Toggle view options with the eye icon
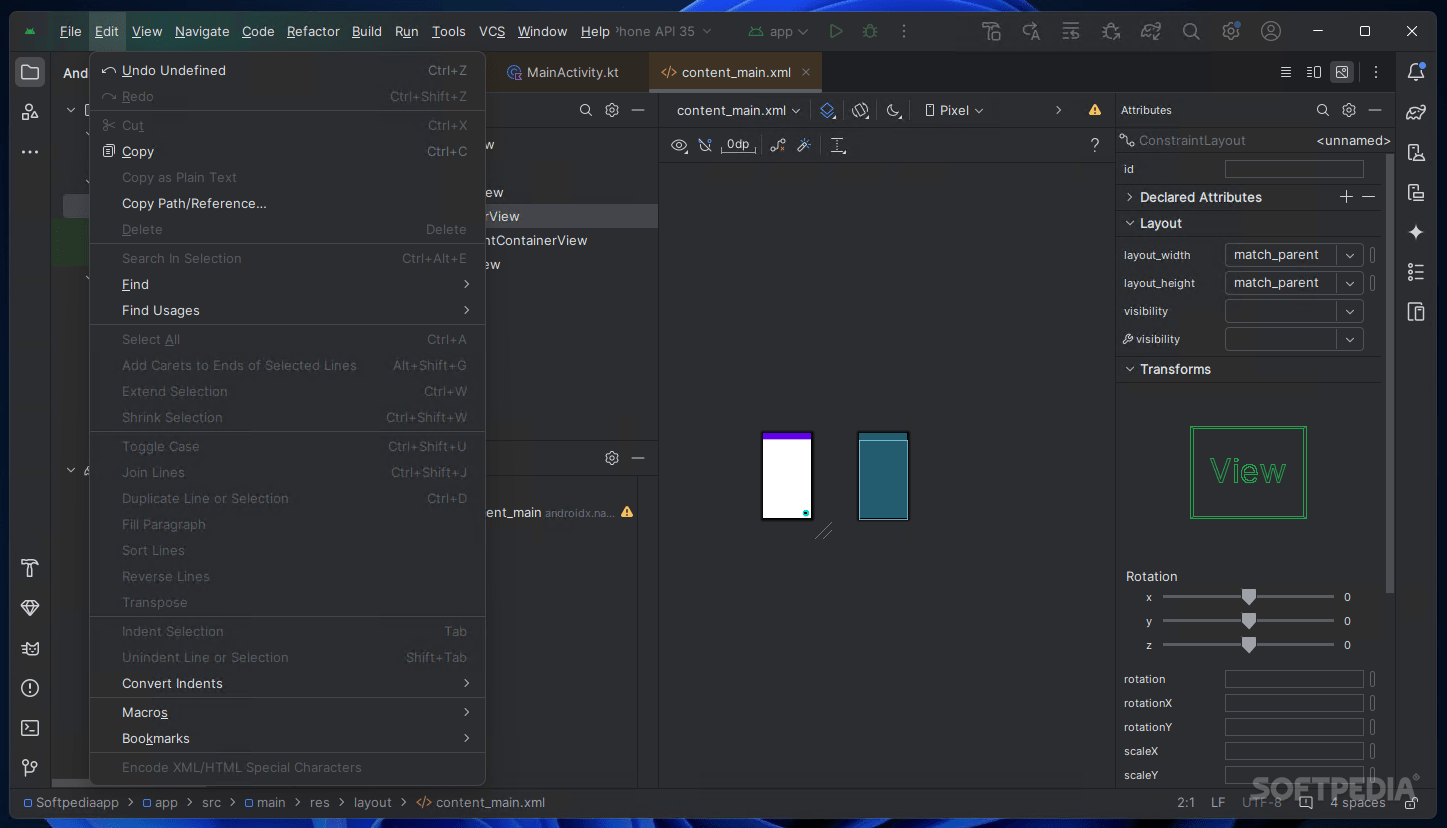This screenshot has height=828, width=1447. (x=679, y=145)
